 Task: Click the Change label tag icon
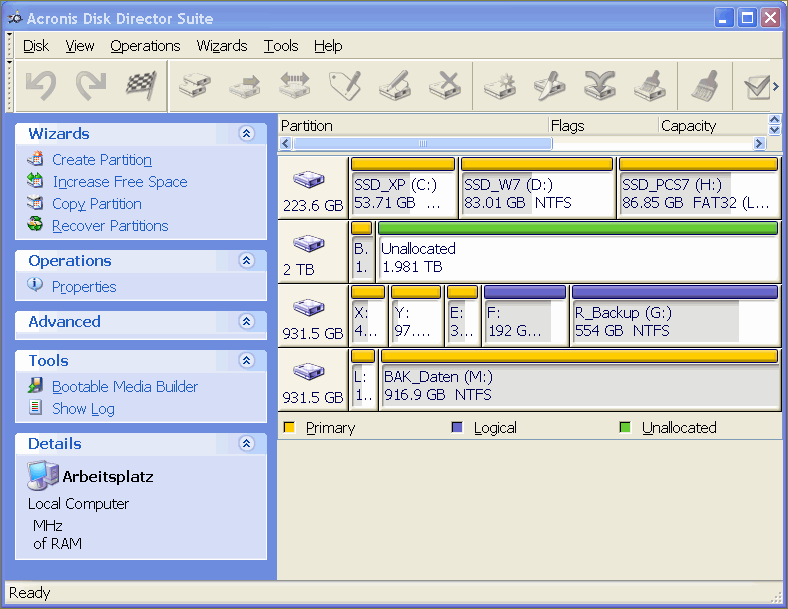(345, 85)
